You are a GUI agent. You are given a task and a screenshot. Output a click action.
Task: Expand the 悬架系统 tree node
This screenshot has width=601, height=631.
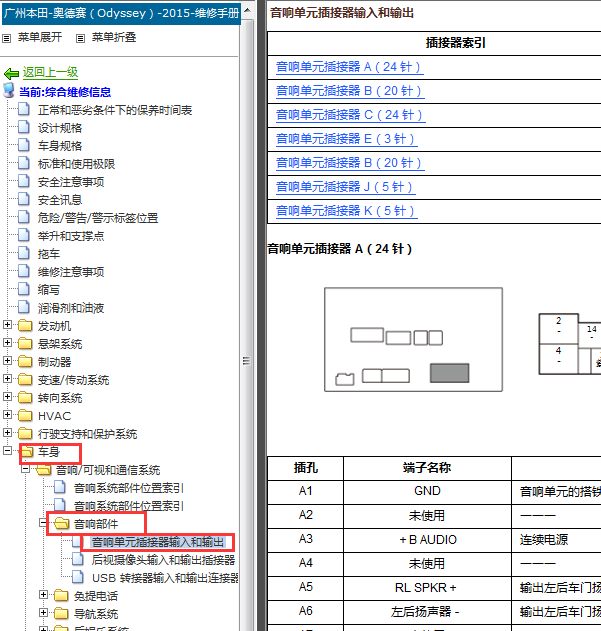[x=7, y=342]
